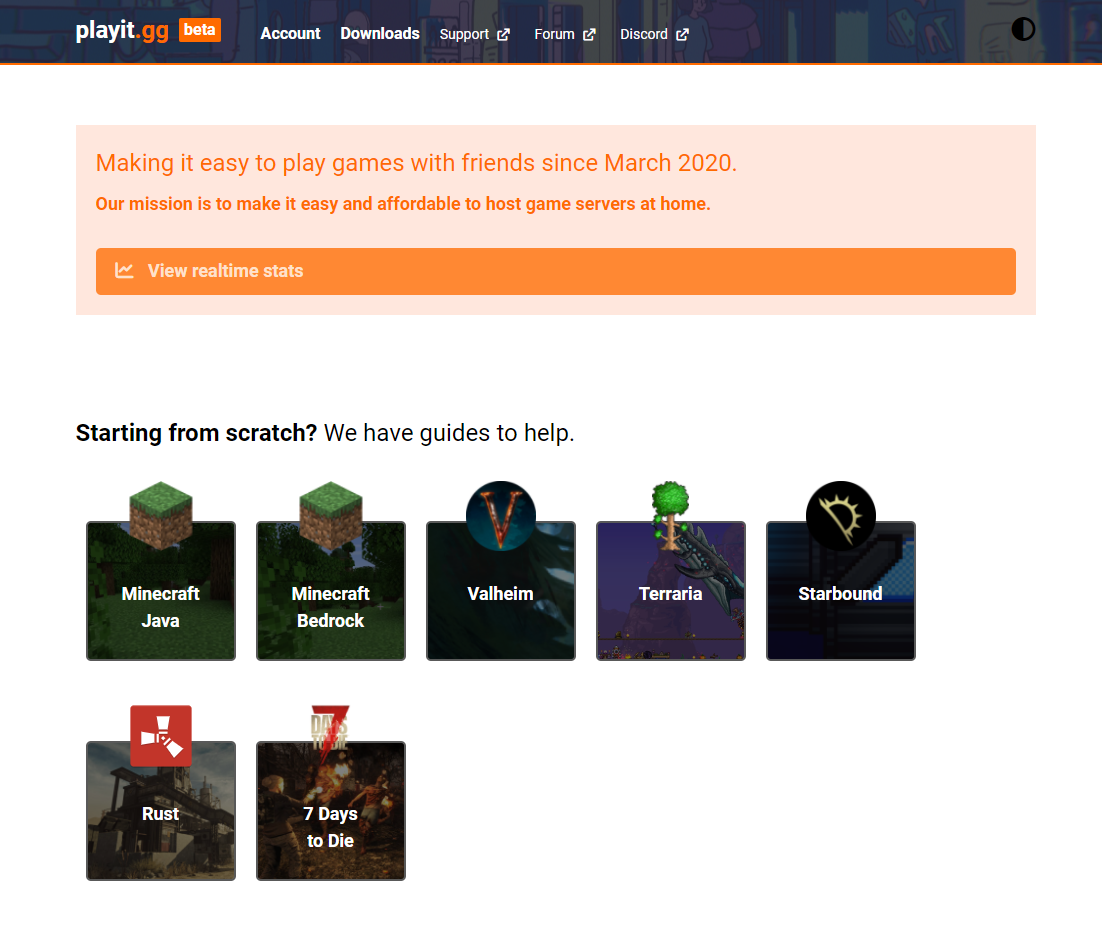
Task: Click the chart icon beside View realtime stats
Action: click(x=125, y=271)
